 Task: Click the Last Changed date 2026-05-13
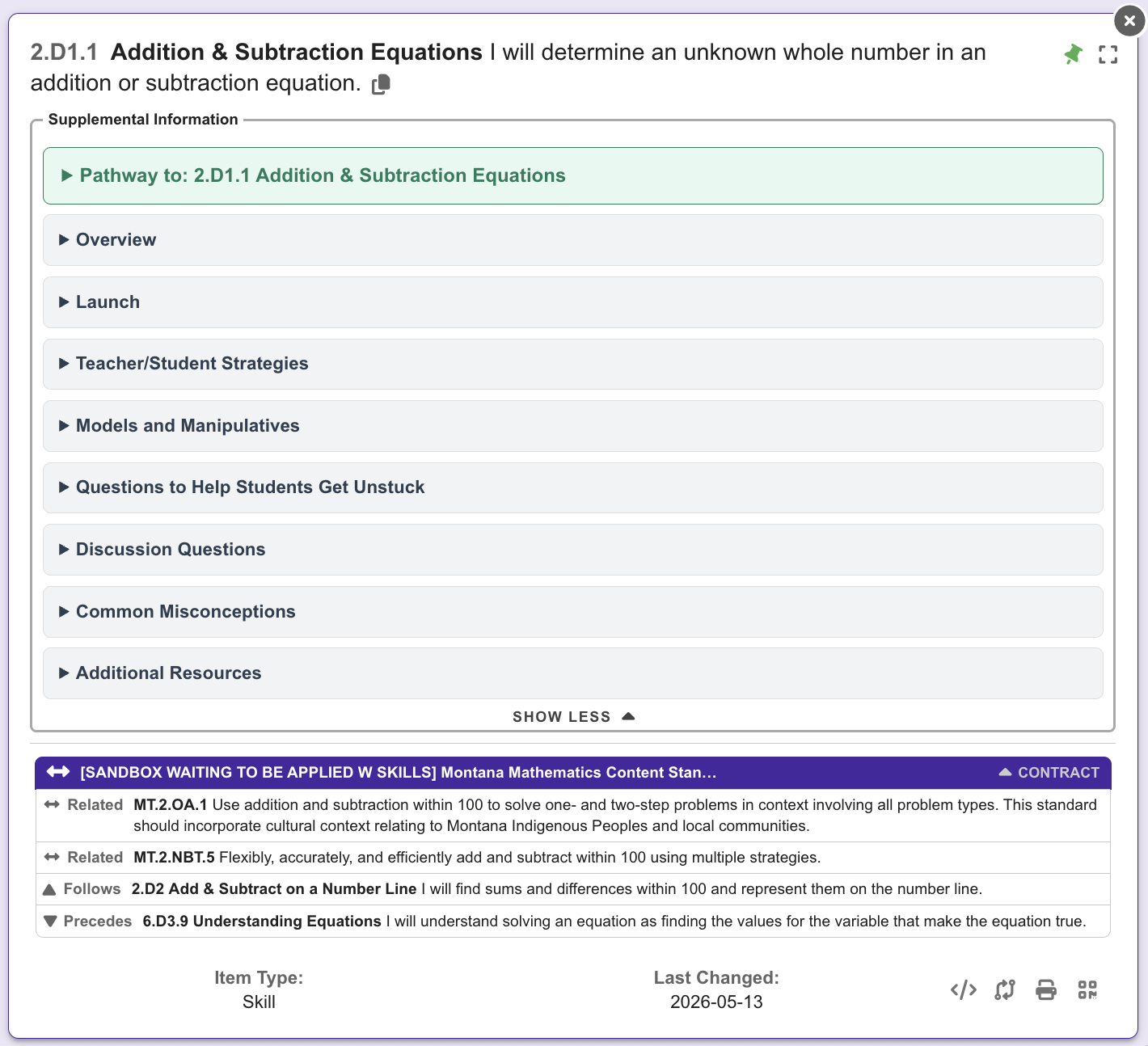(716, 1002)
